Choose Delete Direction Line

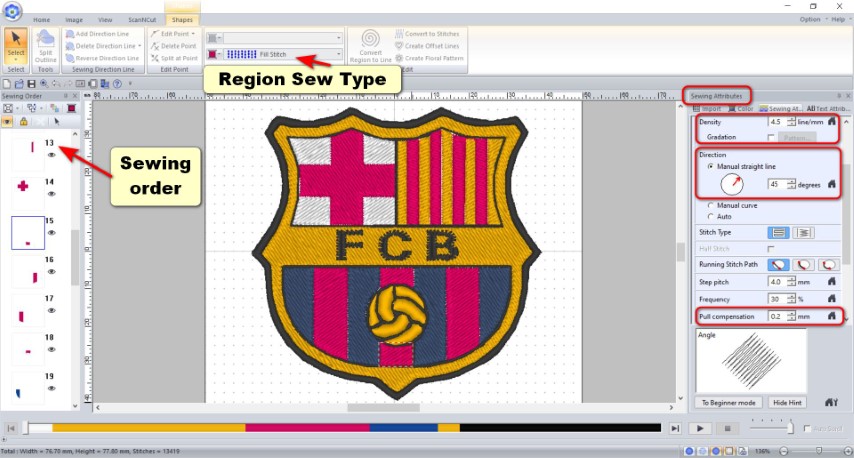tap(101, 46)
